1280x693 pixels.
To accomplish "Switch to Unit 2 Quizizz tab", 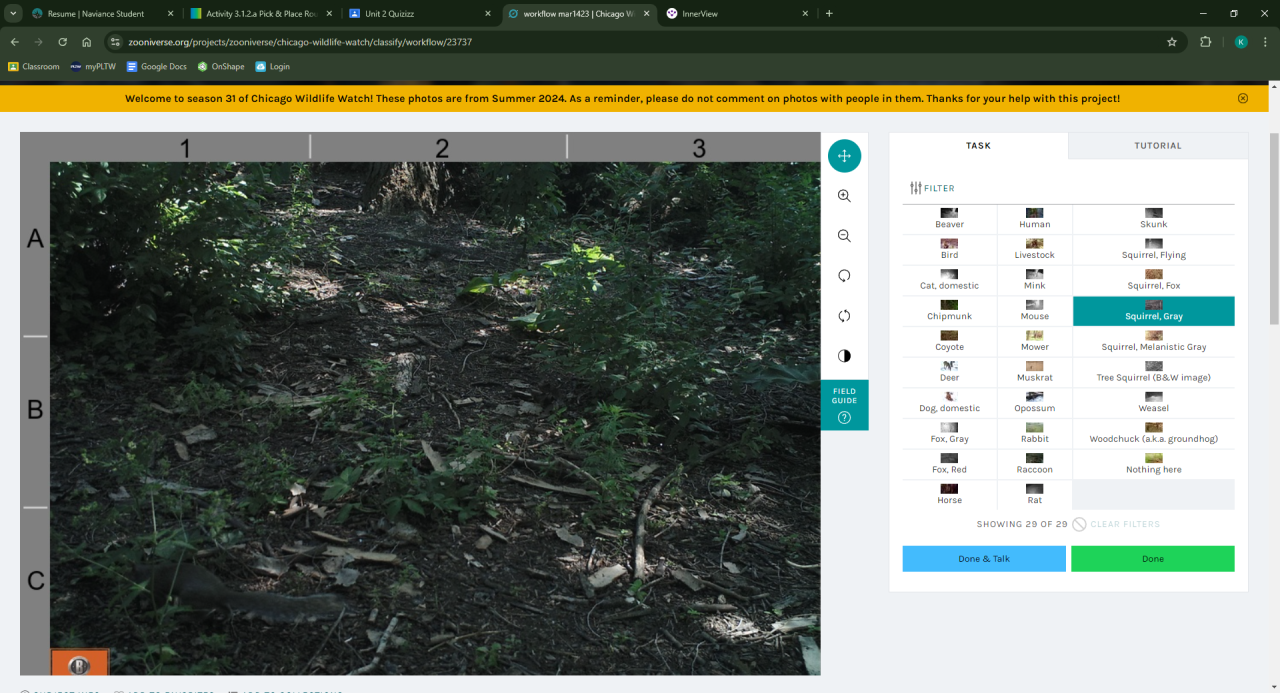I will [419, 14].
